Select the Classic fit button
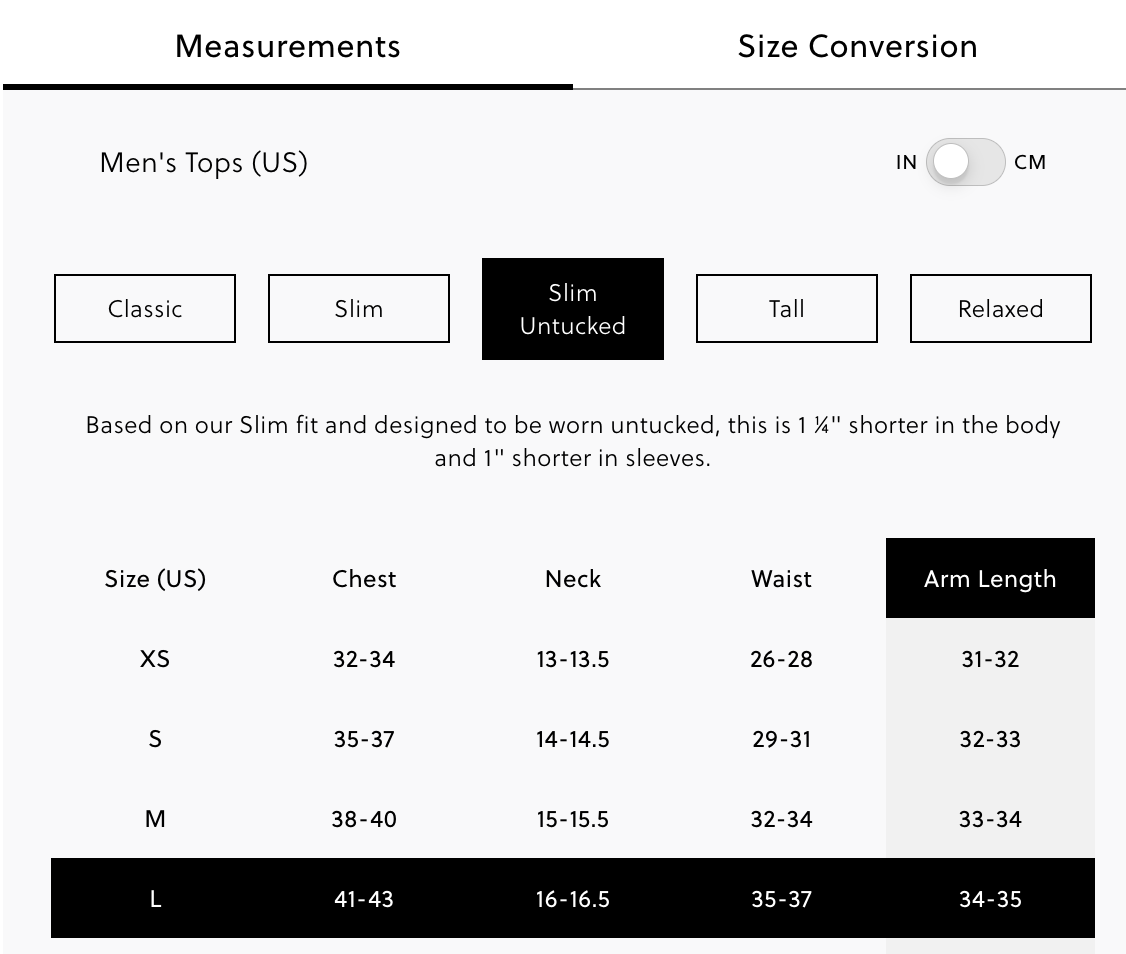Image resolution: width=1126 pixels, height=954 pixels. tap(145, 308)
